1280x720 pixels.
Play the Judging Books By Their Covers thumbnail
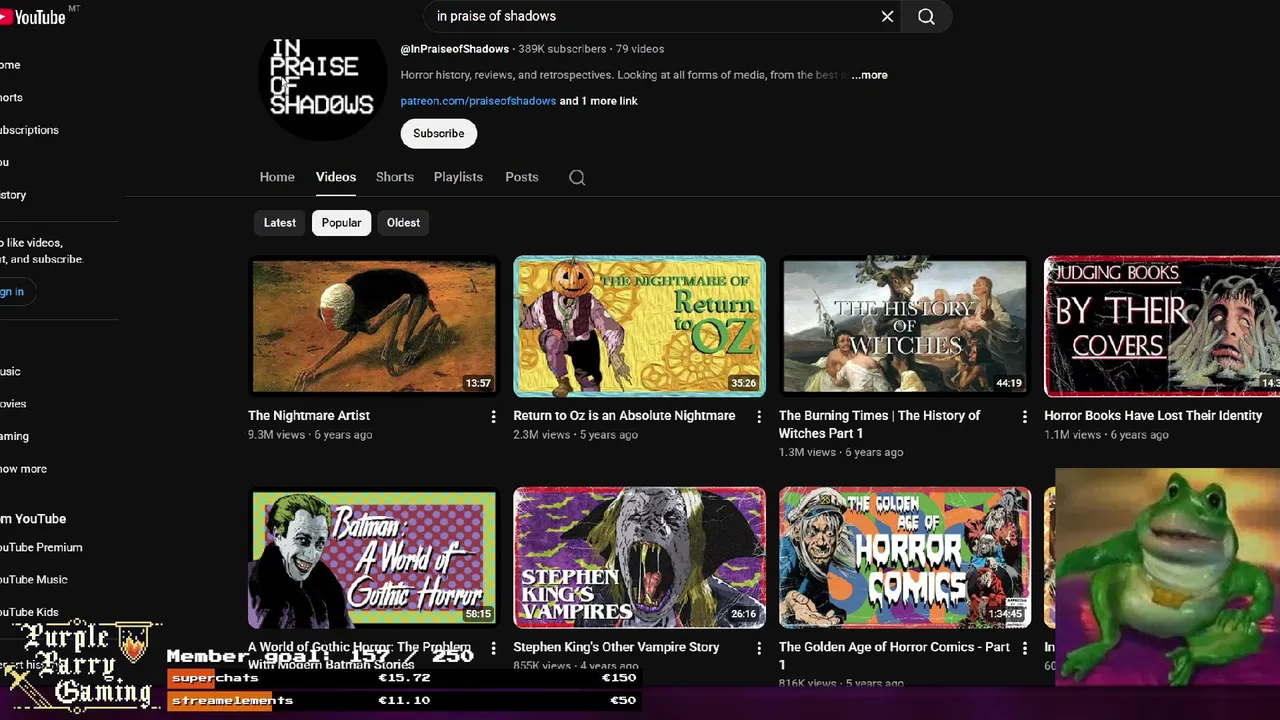tap(1162, 326)
